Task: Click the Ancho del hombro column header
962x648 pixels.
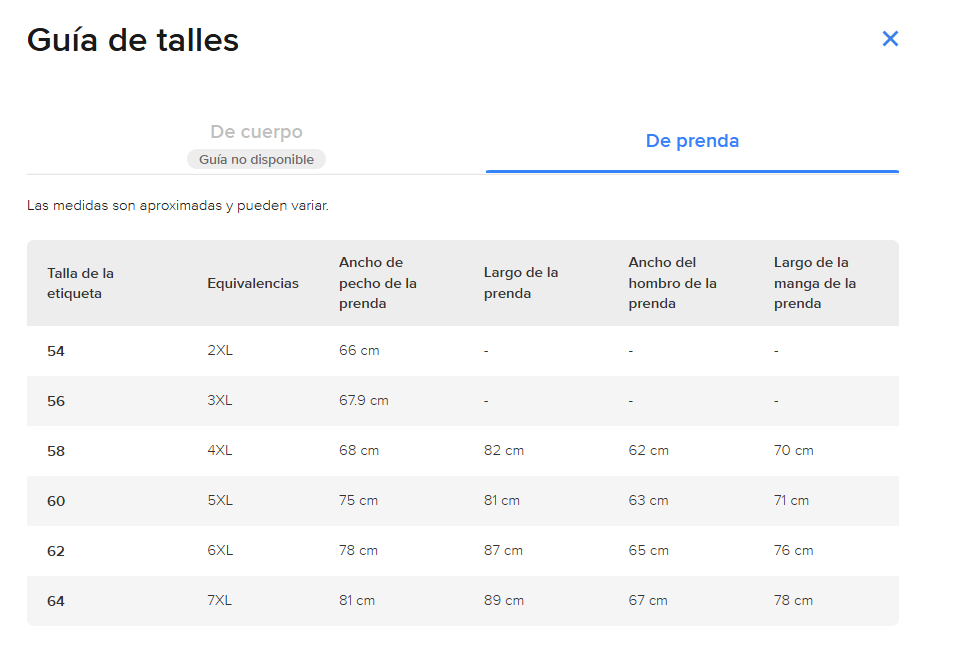Action: pyautogui.click(x=672, y=283)
